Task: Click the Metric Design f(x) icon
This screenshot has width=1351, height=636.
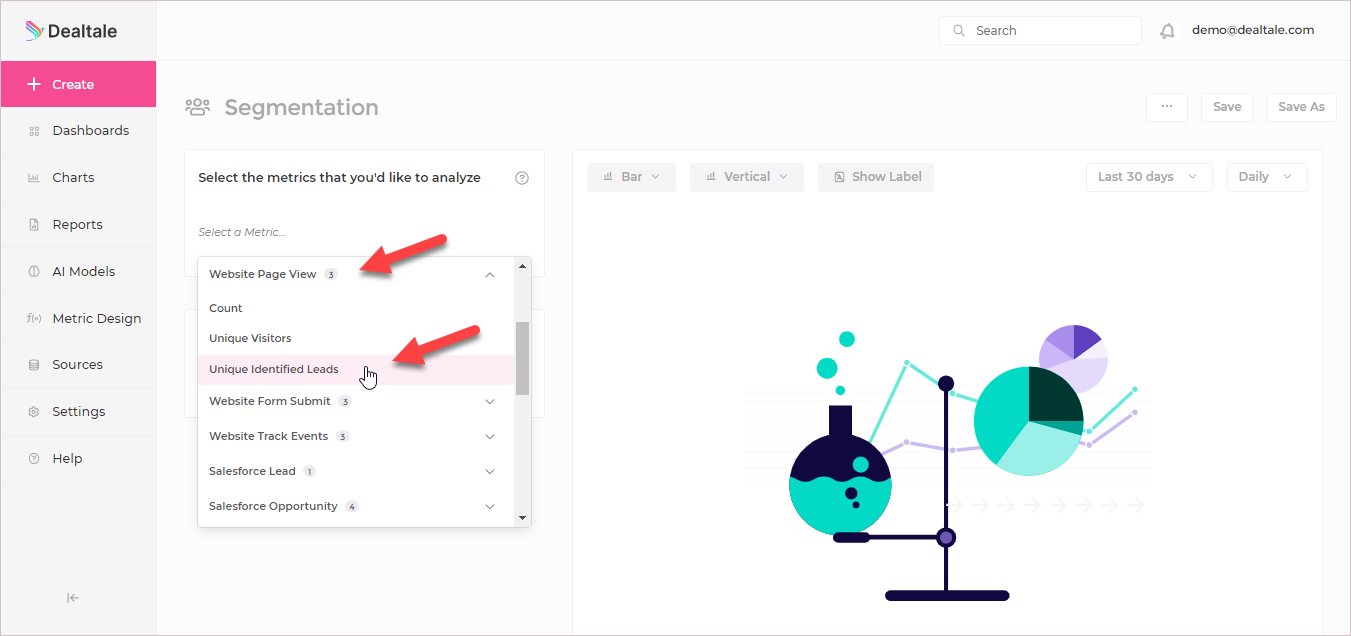Action: point(34,318)
